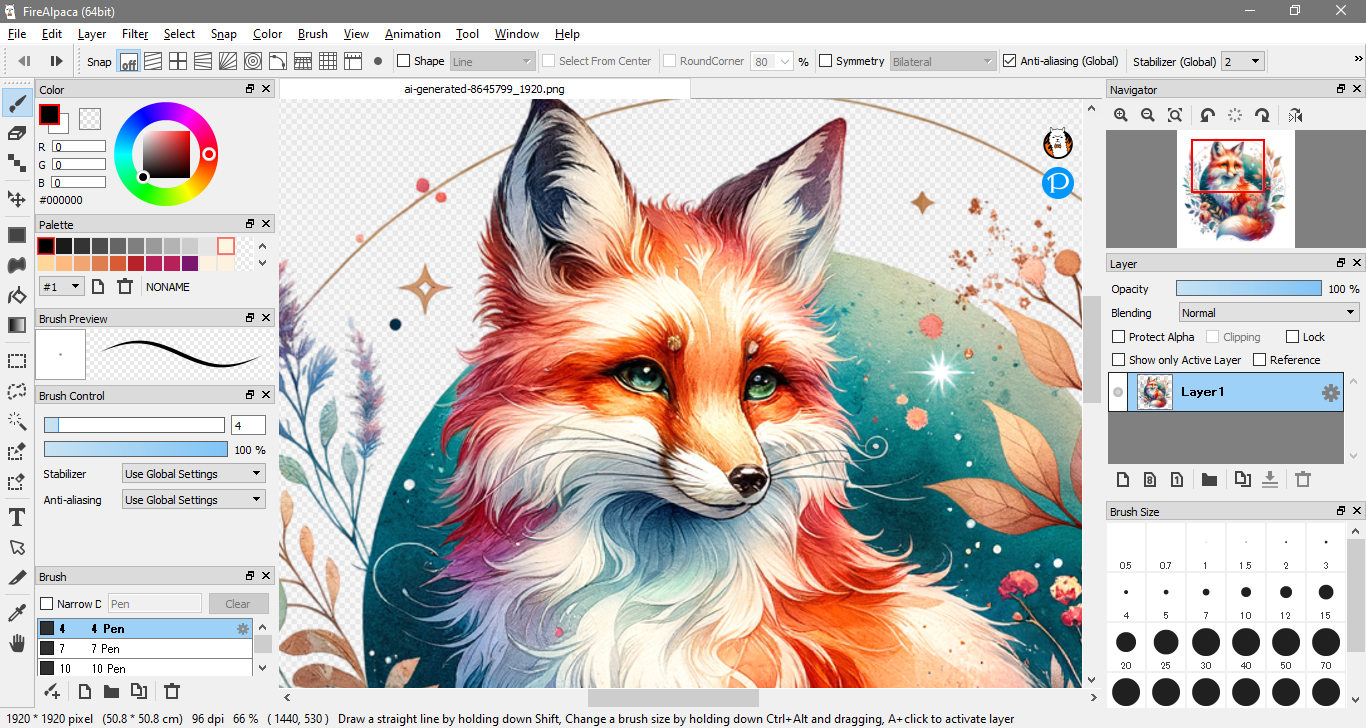This screenshot has height=728, width=1366.
Task: Select the Hand tool
Action: (17, 643)
